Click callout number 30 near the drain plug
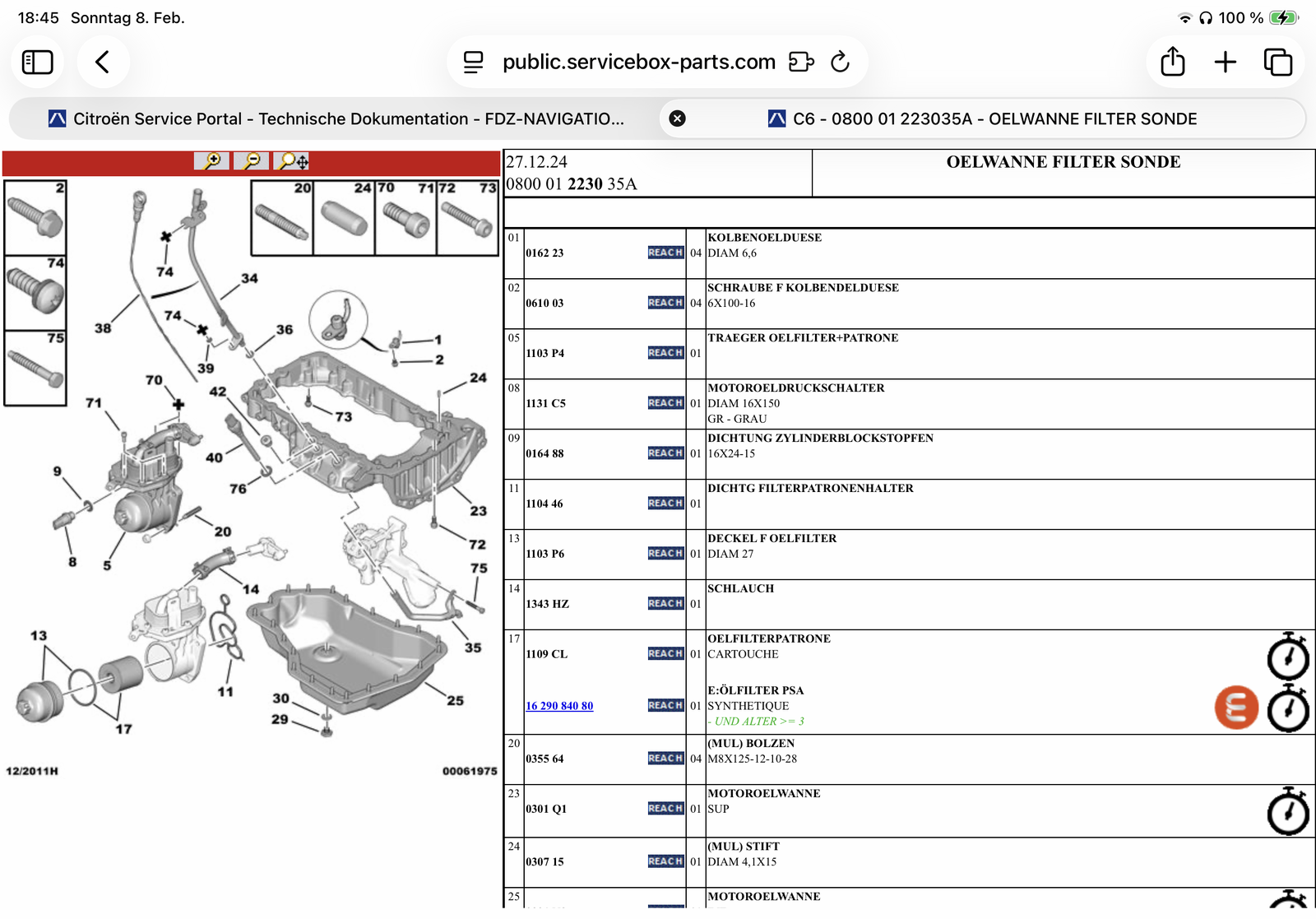The image size is (1316, 919). click(x=281, y=699)
